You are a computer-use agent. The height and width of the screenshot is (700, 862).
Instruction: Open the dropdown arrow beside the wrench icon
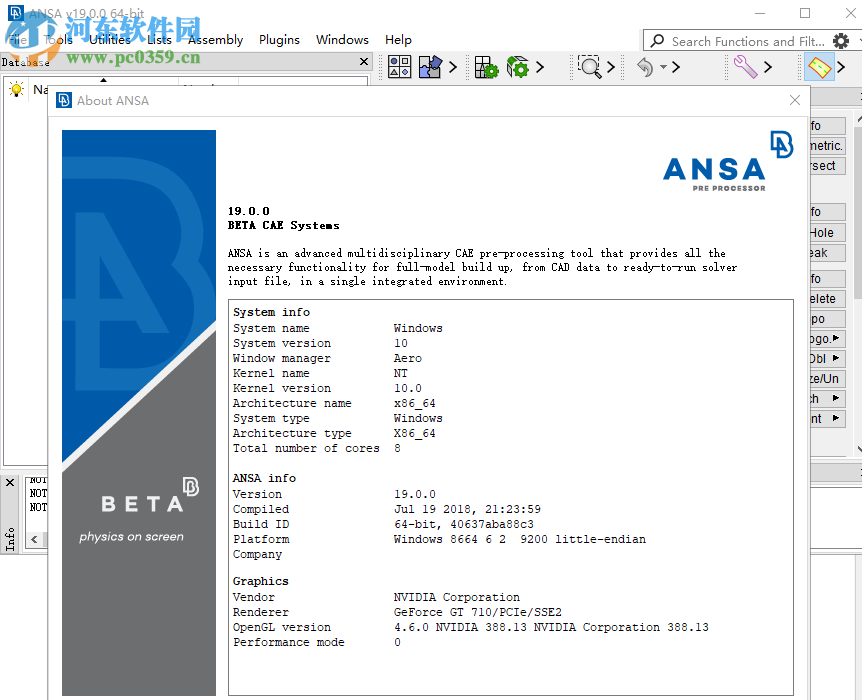tap(768, 66)
